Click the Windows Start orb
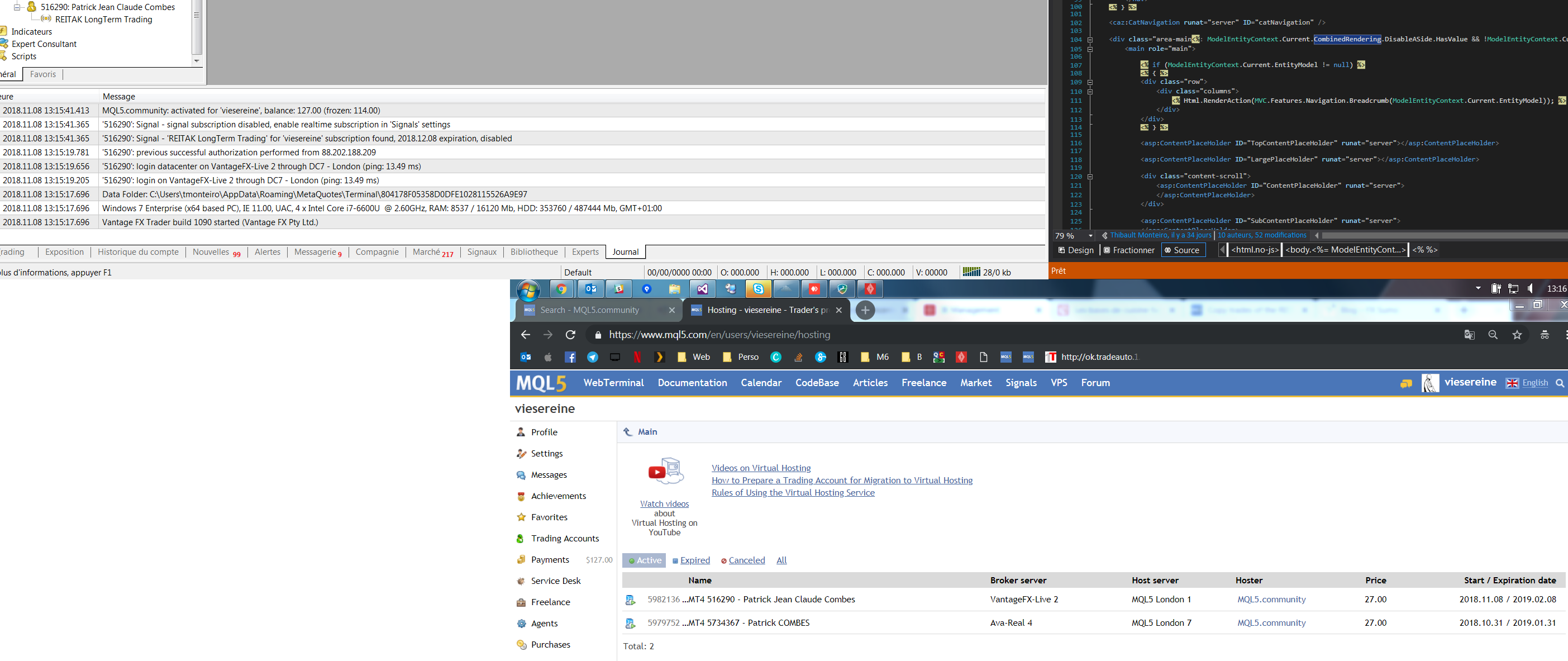Viewport: 1568px width, 661px height. click(528, 291)
